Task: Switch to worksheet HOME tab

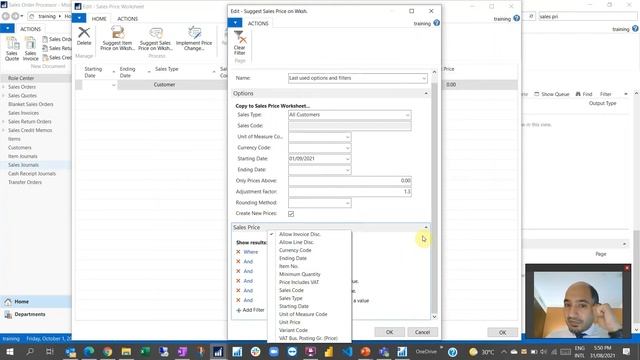Action: pos(99,19)
